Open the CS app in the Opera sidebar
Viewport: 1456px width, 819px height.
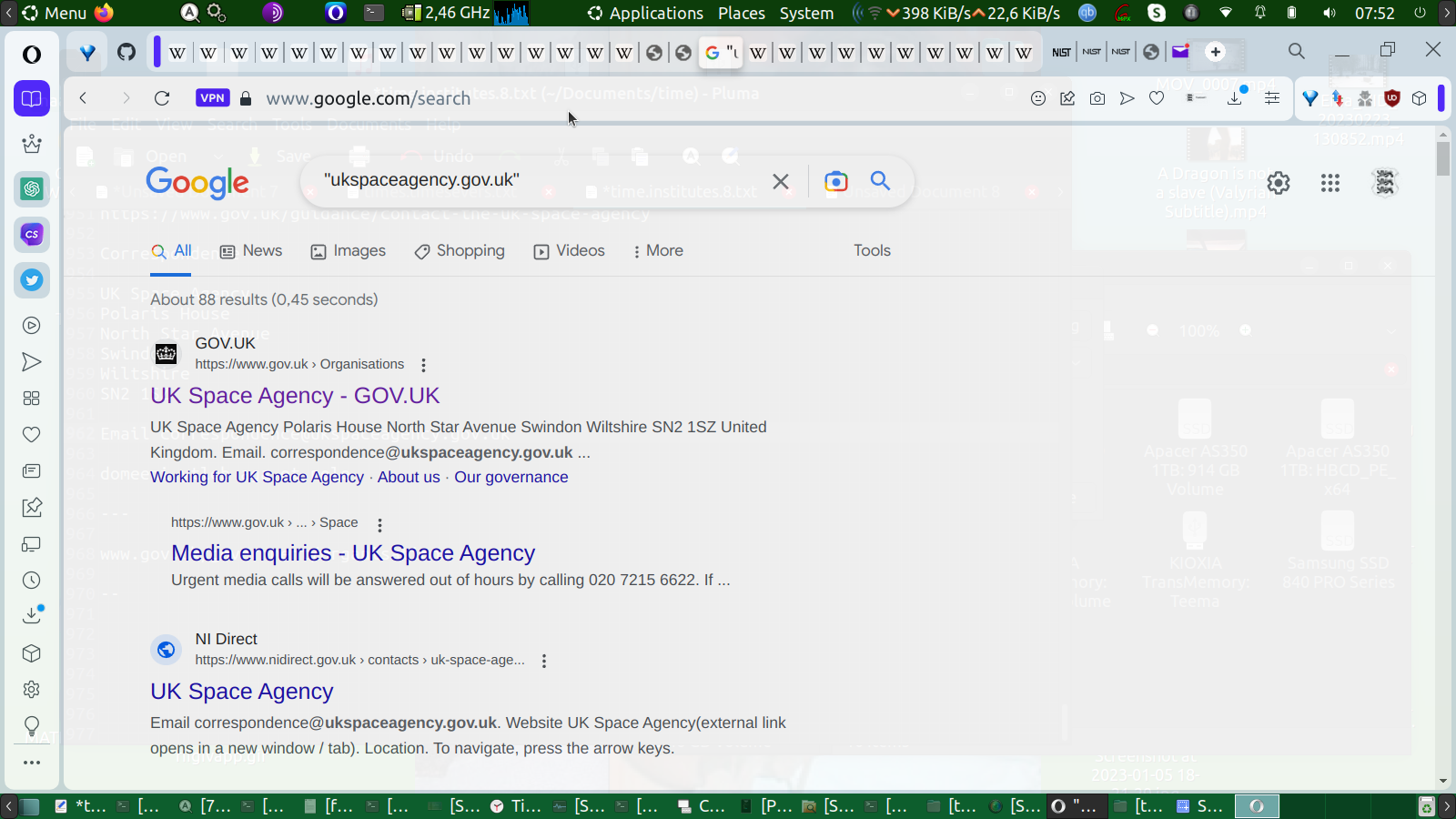[32, 235]
